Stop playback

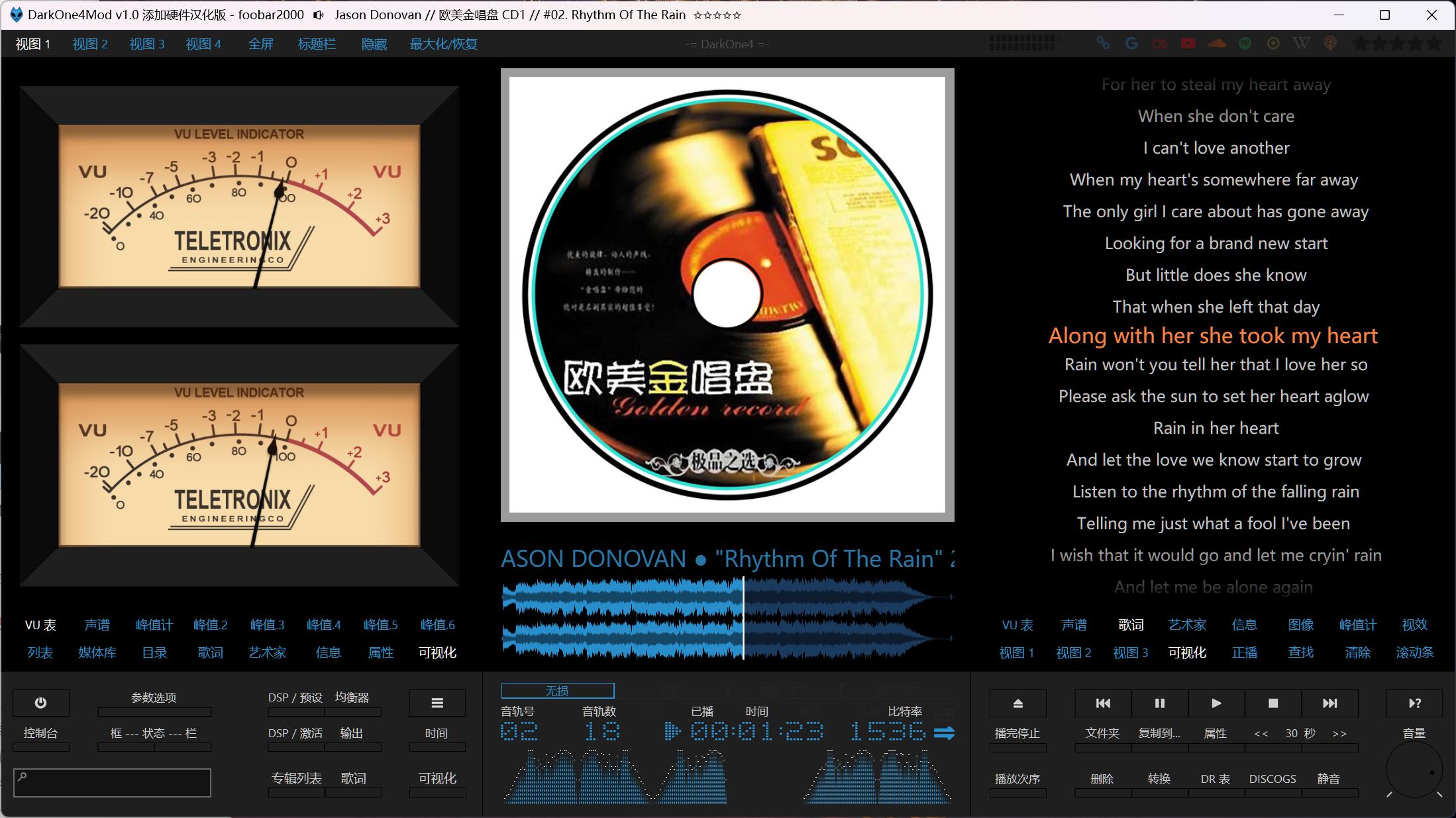pos(1273,703)
